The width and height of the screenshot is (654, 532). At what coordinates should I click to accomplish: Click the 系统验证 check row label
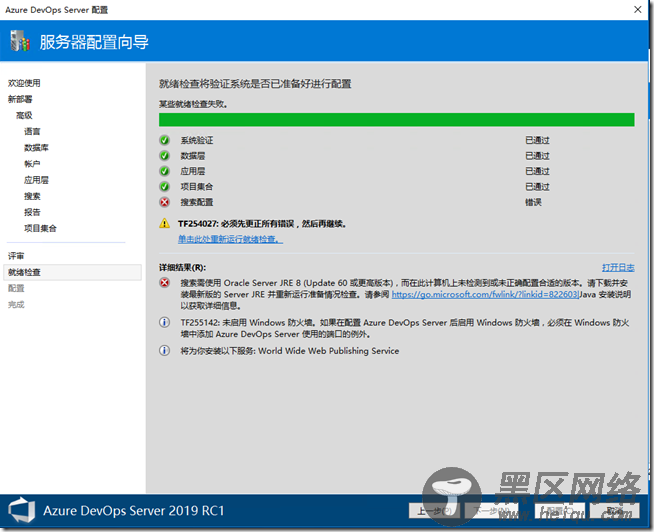pos(197,140)
